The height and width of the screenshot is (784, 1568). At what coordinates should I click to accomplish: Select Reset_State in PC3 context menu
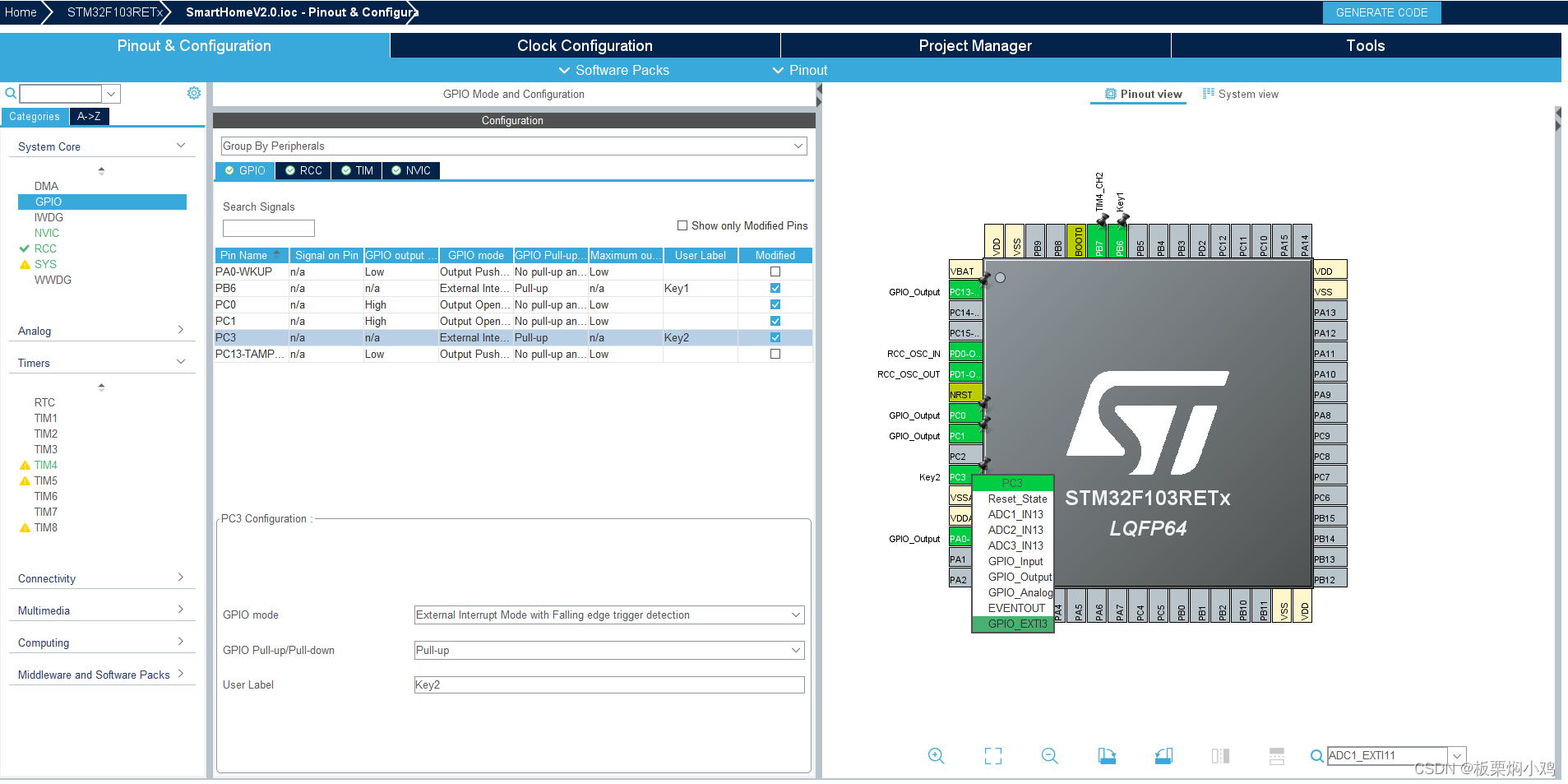[x=1017, y=499]
